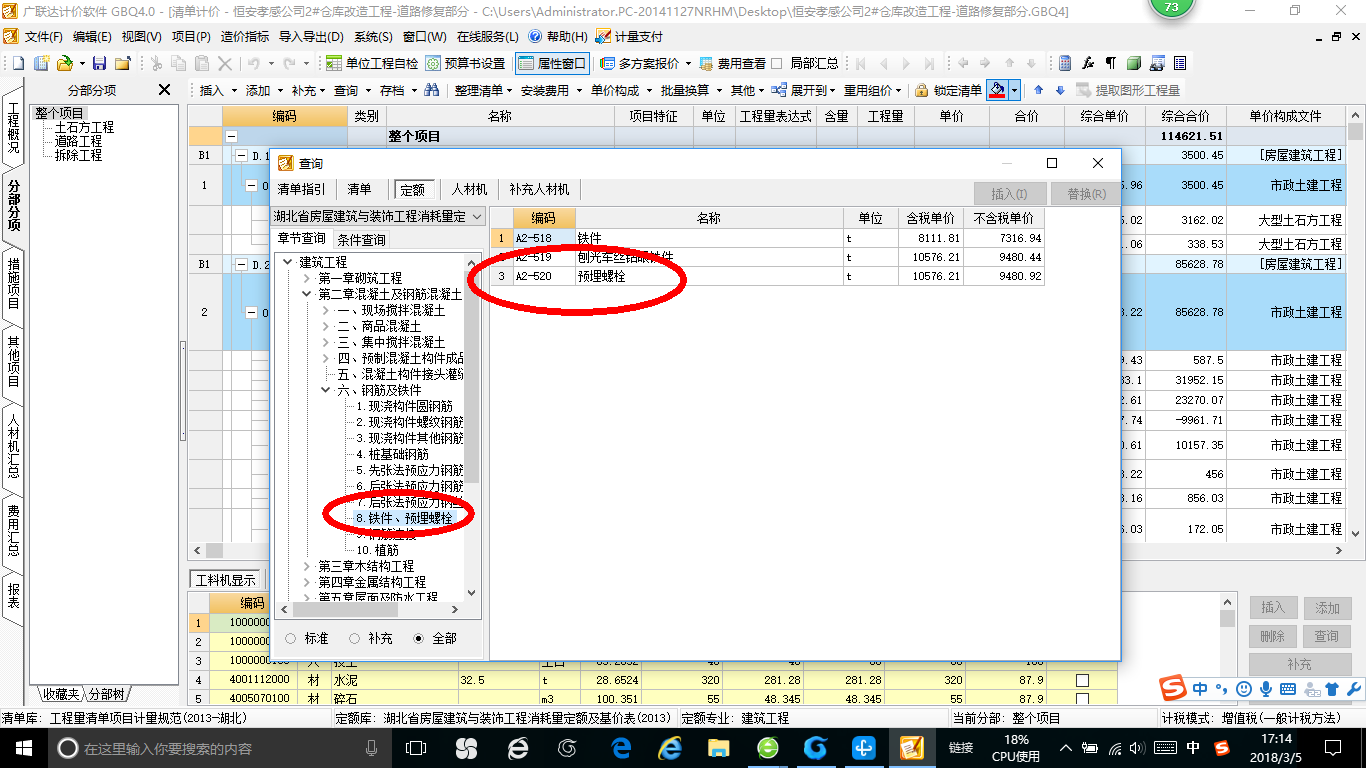
Task: Click the Windows Start button
Action: tap(22, 748)
